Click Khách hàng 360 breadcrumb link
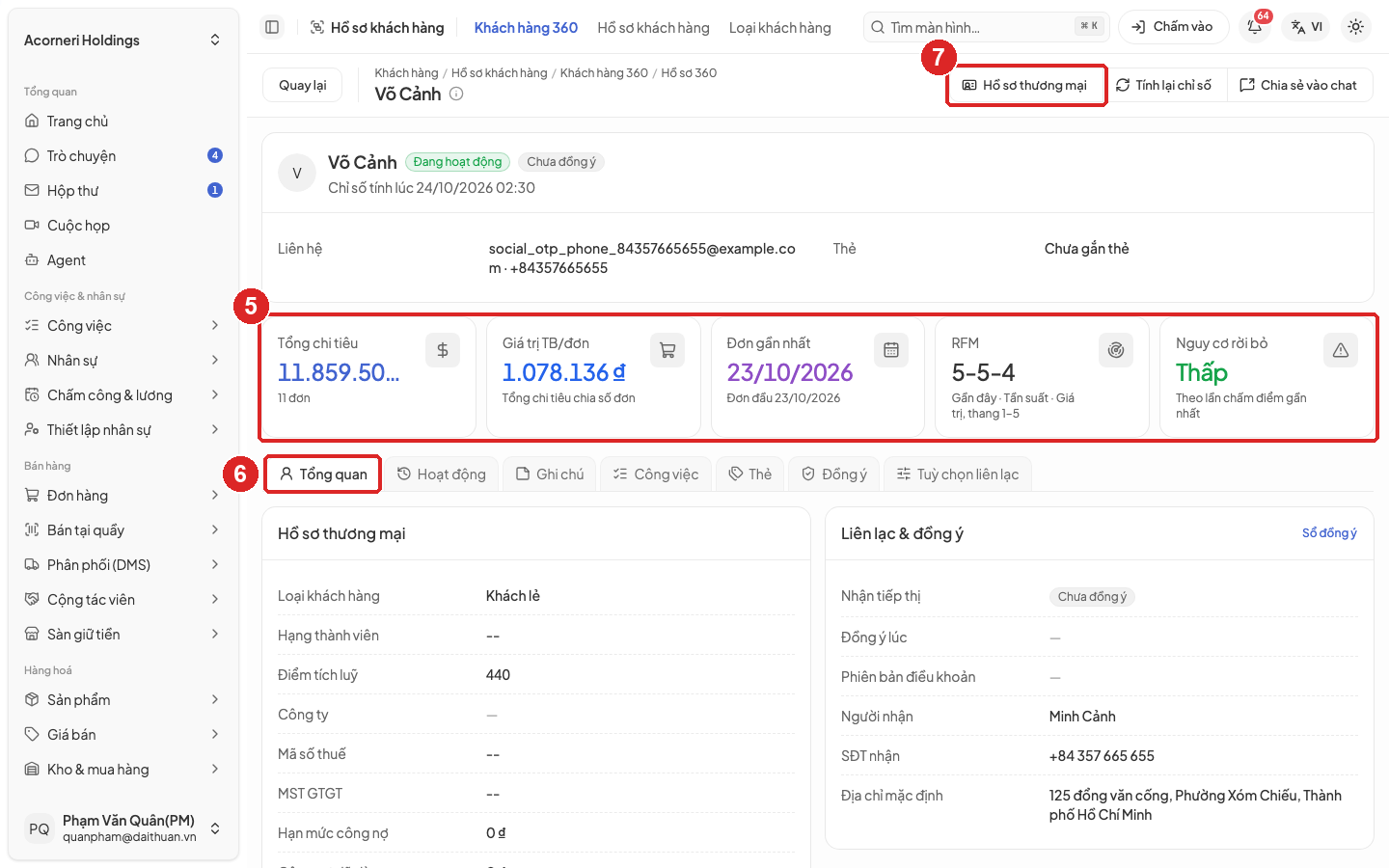Viewport: 1389px width, 868px height. (604, 73)
